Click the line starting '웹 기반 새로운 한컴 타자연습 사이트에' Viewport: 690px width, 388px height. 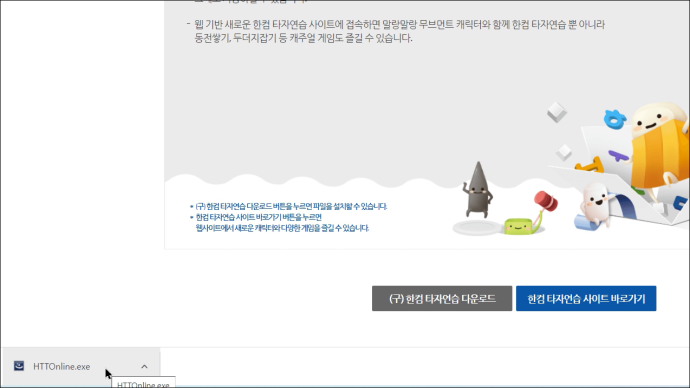[x=400, y=25]
